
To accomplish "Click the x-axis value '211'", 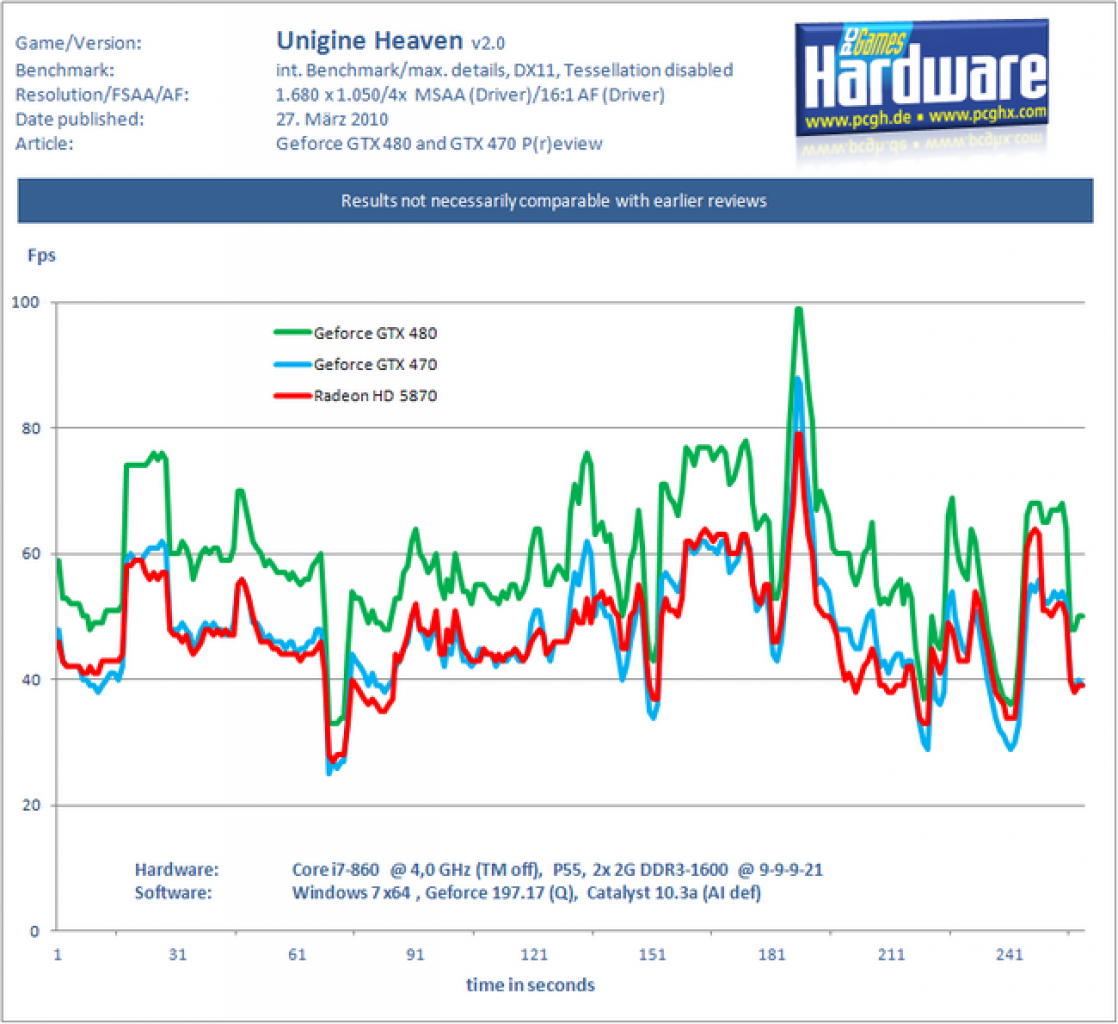I will [x=891, y=954].
